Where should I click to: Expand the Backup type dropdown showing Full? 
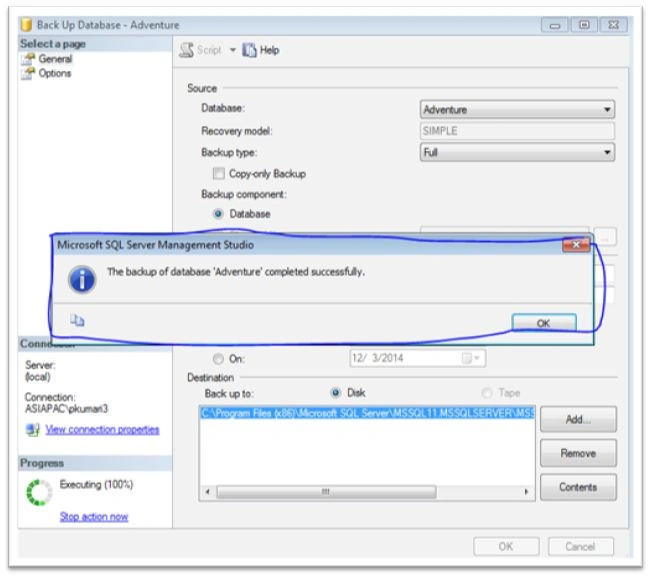point(517,152)
